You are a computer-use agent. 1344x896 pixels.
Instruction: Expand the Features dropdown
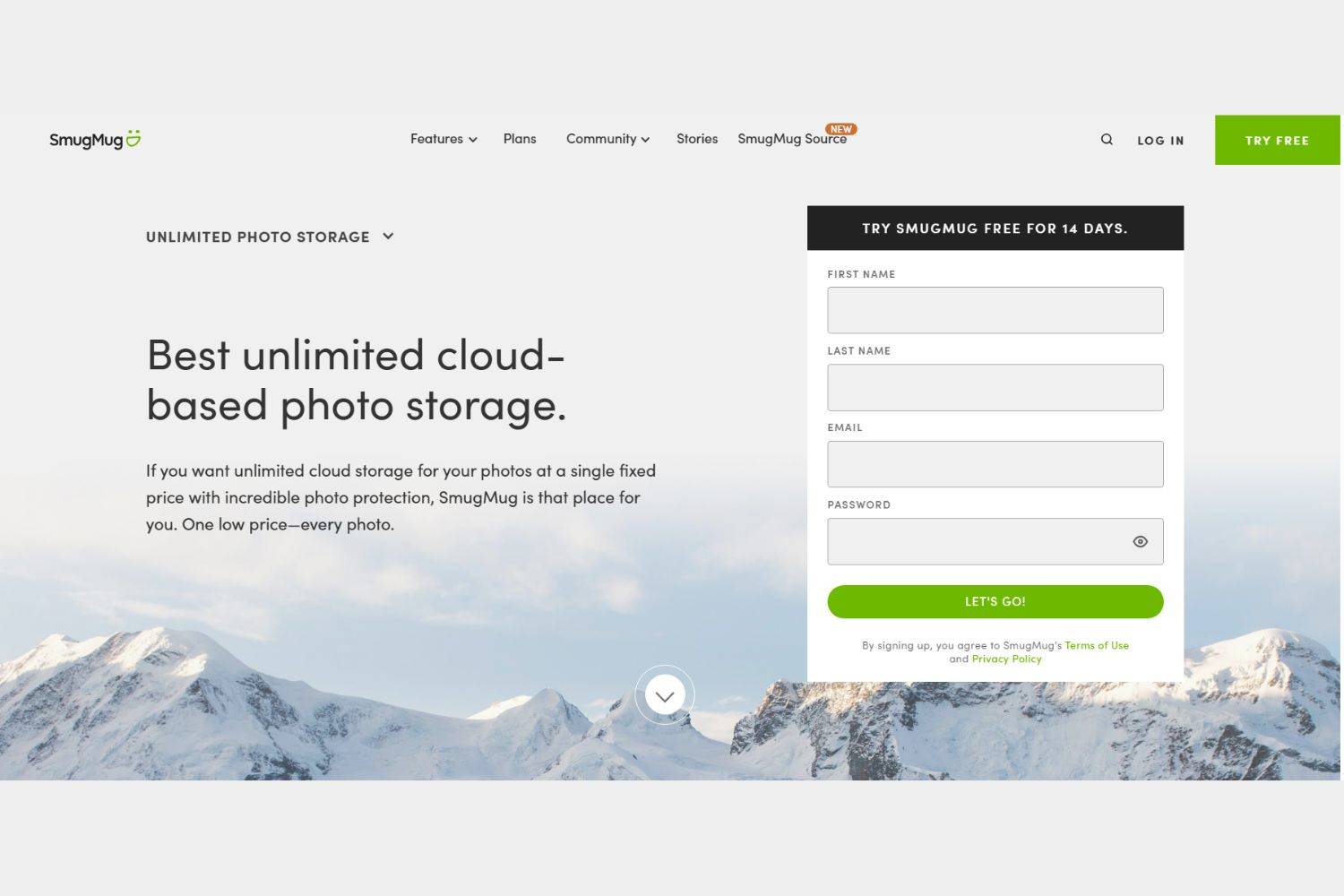443,139
